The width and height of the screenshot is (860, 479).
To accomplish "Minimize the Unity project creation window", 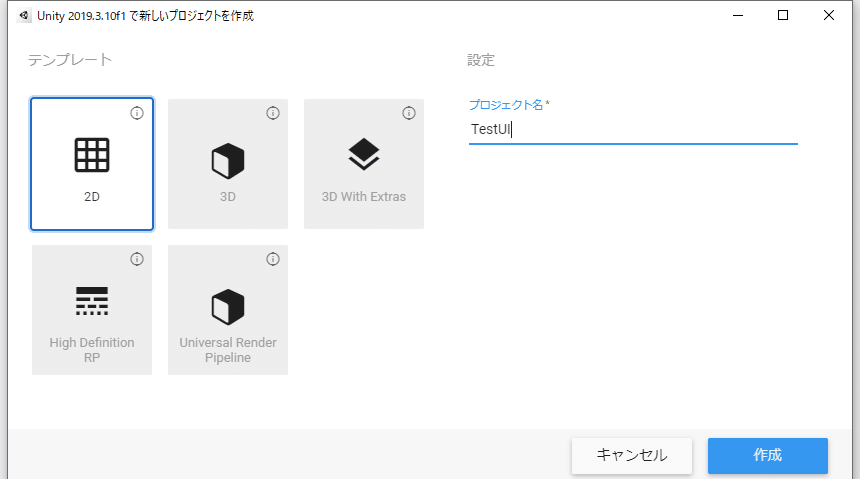I will click(738, 15).
